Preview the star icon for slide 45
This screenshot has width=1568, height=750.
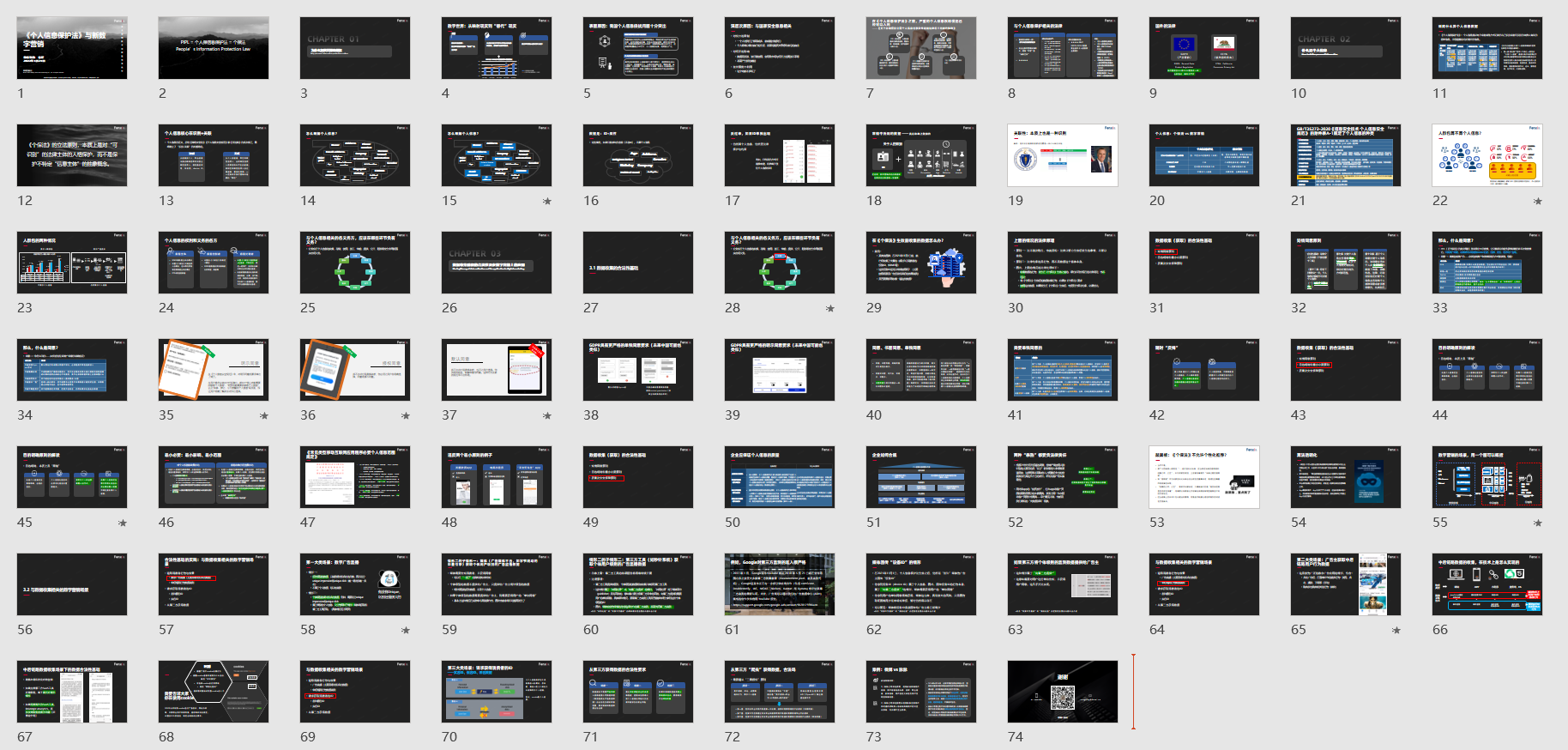click(x=123, y=523)
